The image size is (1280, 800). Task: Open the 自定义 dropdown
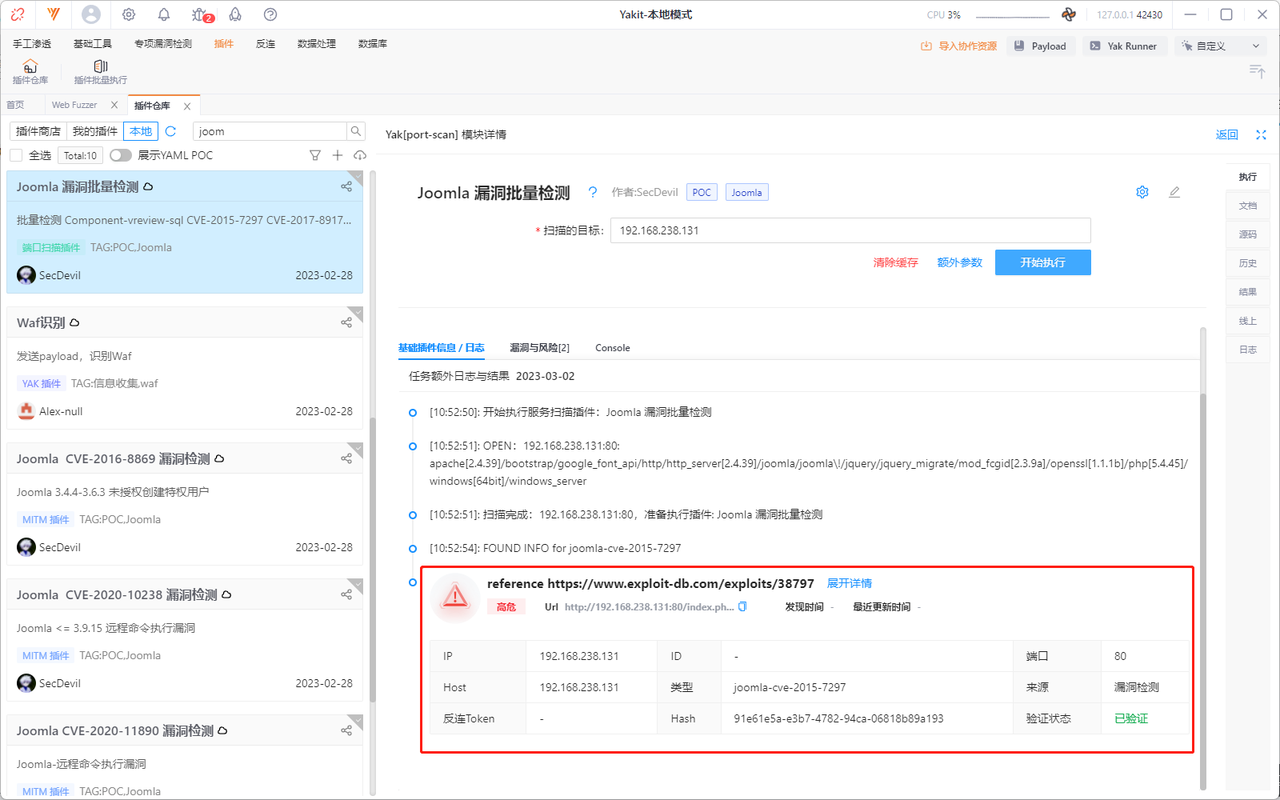pyautogui.click(x=1219, y=46)
